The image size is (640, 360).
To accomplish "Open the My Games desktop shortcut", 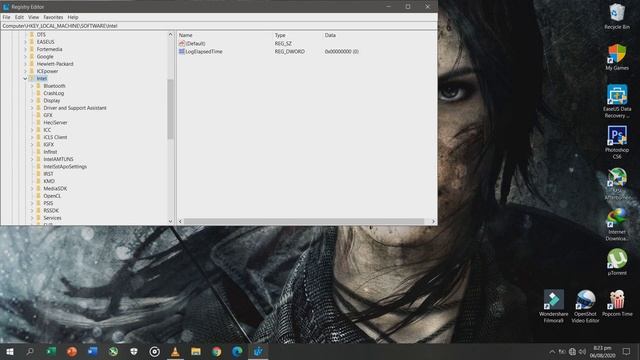I will 617,57.
